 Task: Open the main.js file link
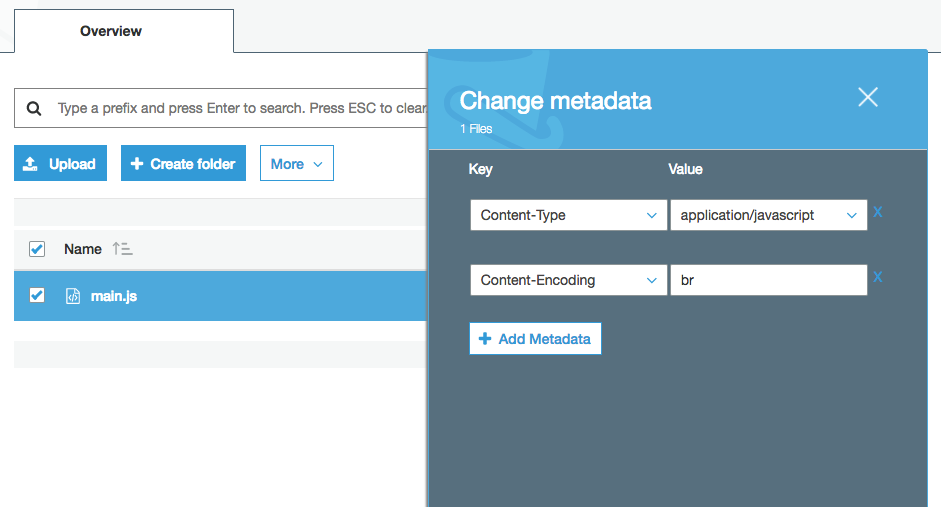[113, 296]
